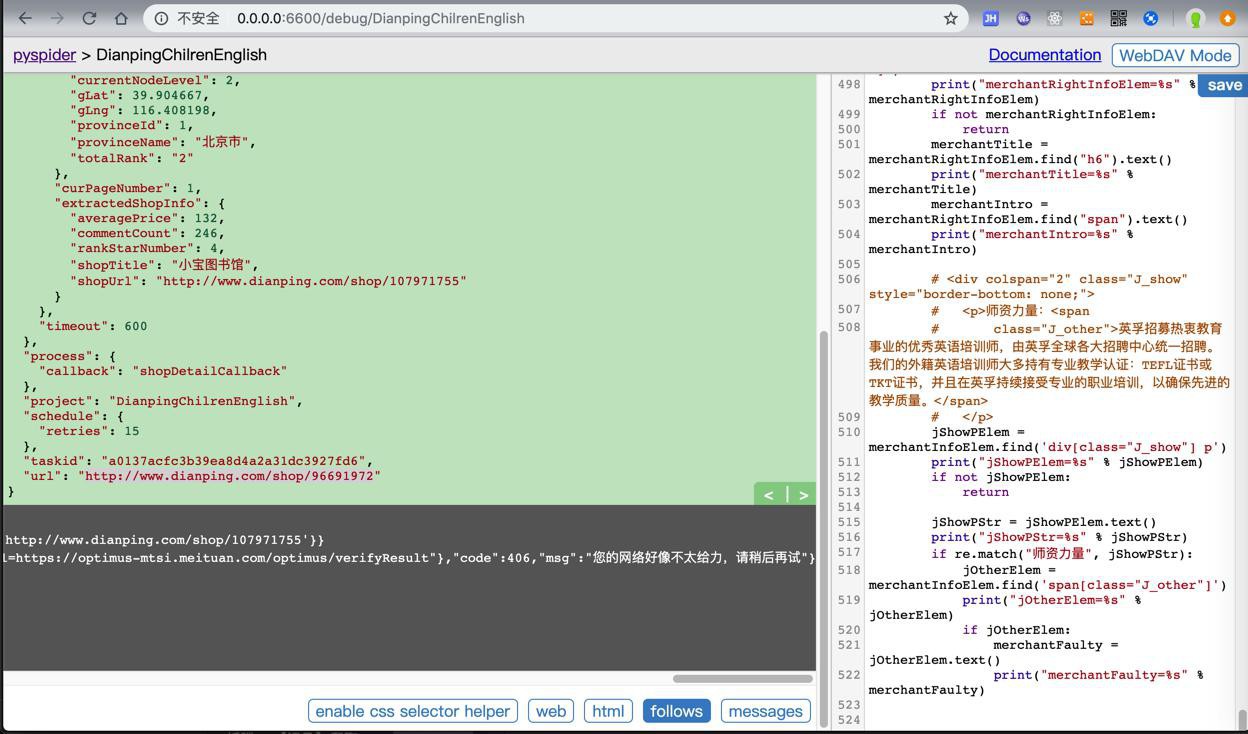1248x734 pixels.
Task: Open the green profile avatar
Action: (x=1195, y=18)
